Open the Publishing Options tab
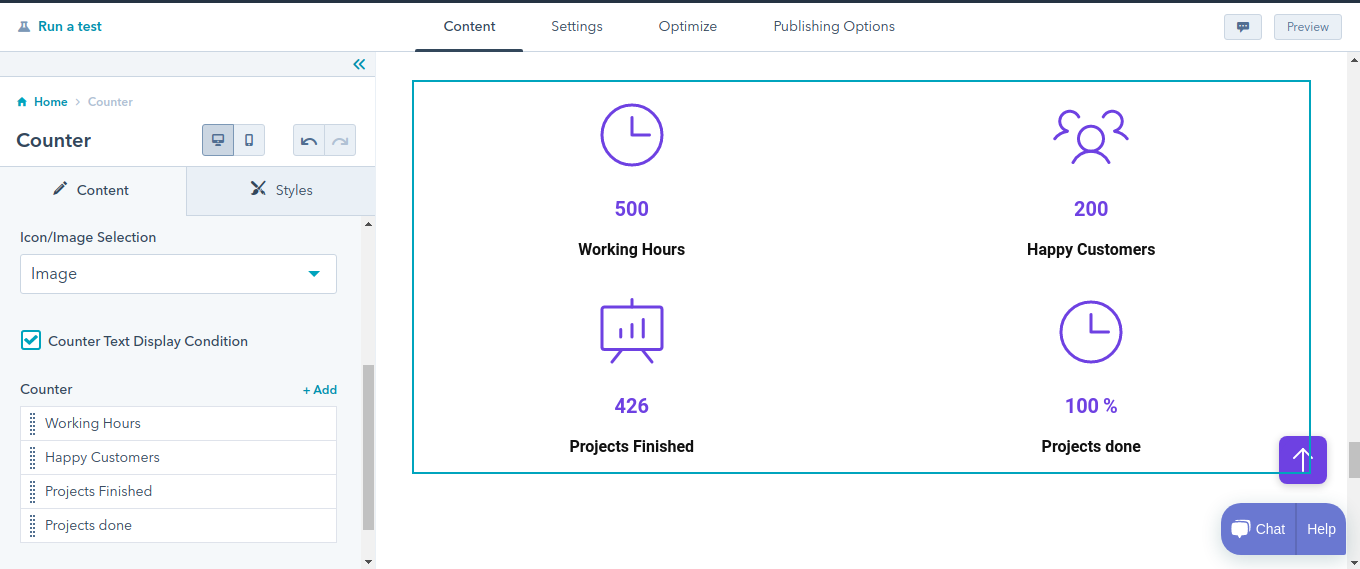 pos(834,26)
